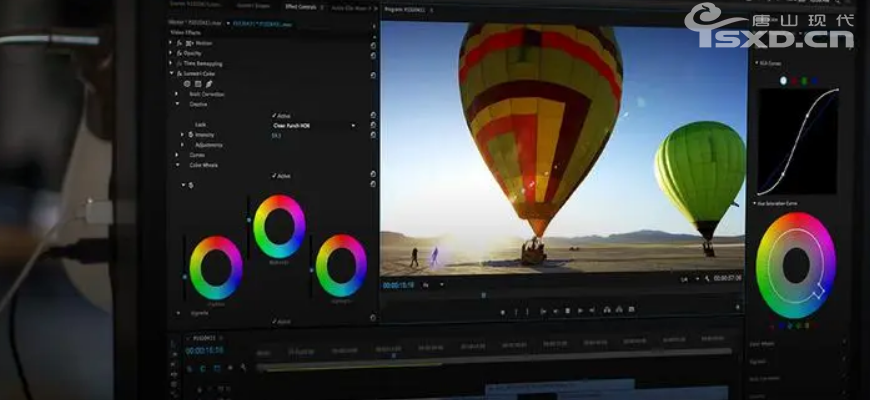Mark In point in Program monitor
The width and height of the screenshot is (870, 400).
tap(515, 312)
